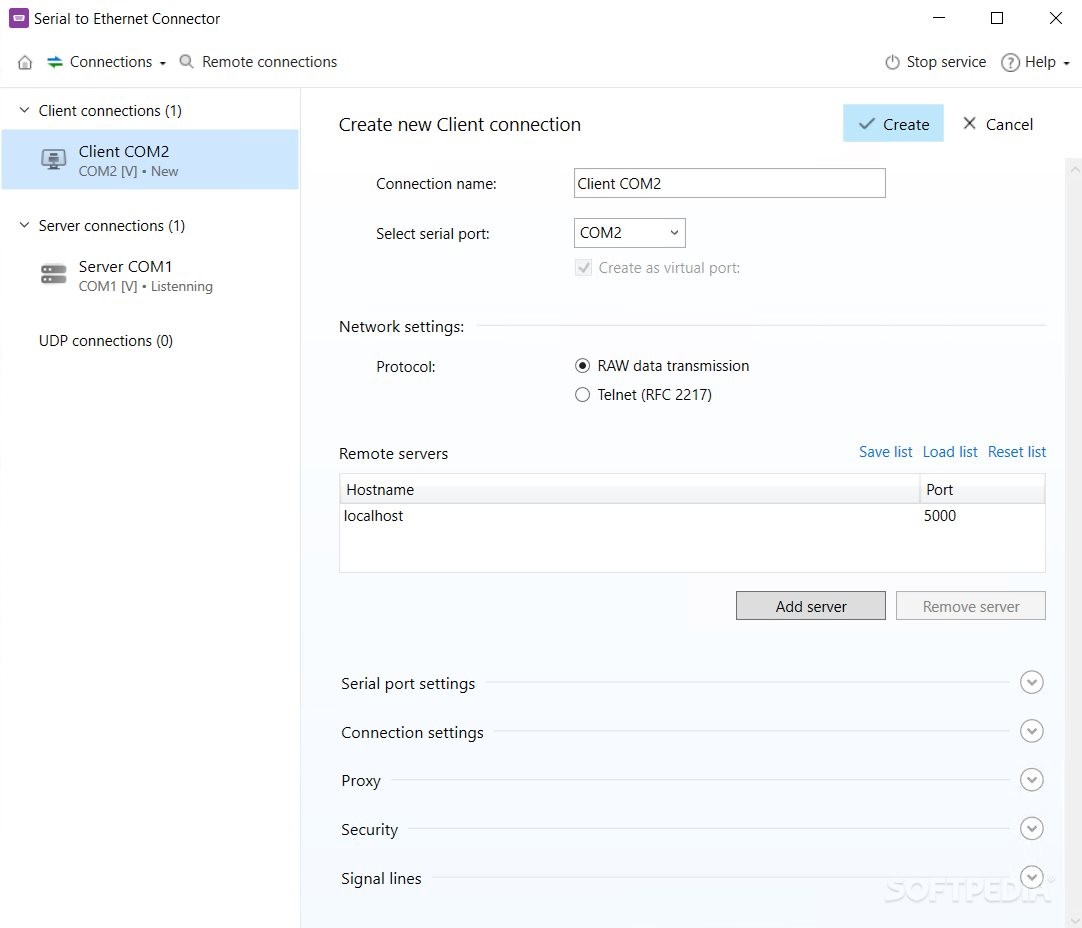Image resolution: width=1082 pixels, height=928 pixels.
Task: Expand the Signal lines section
Action: click(x=1032, y=878)
